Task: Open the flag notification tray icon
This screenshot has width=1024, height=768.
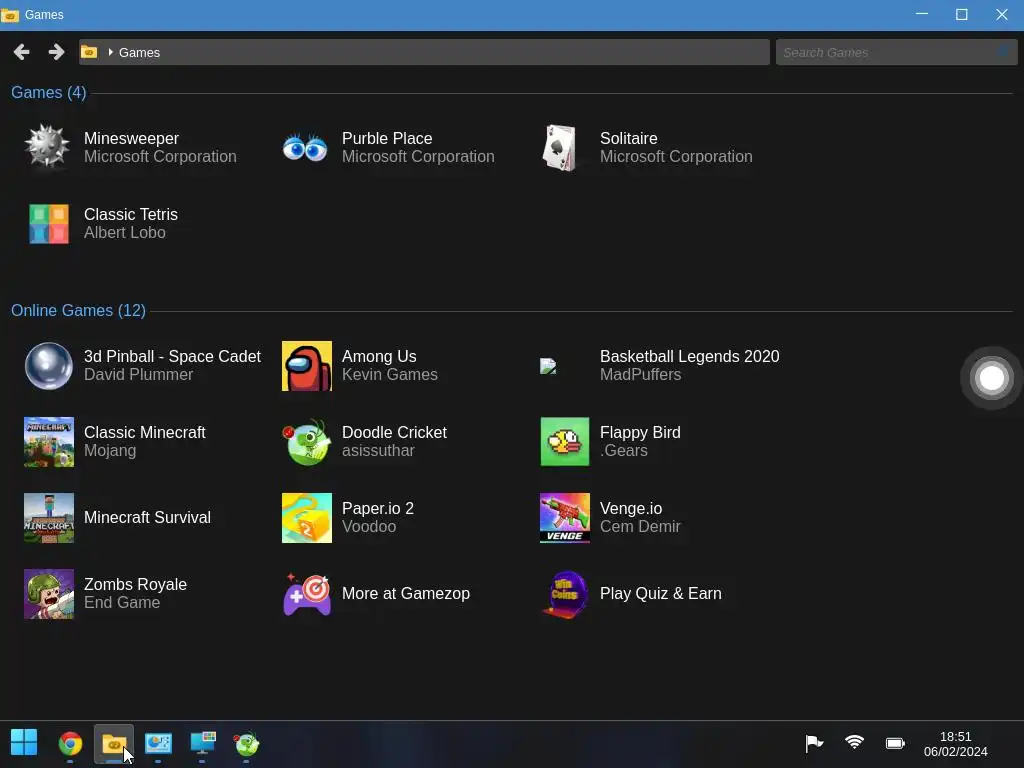Action: [814, 743]
